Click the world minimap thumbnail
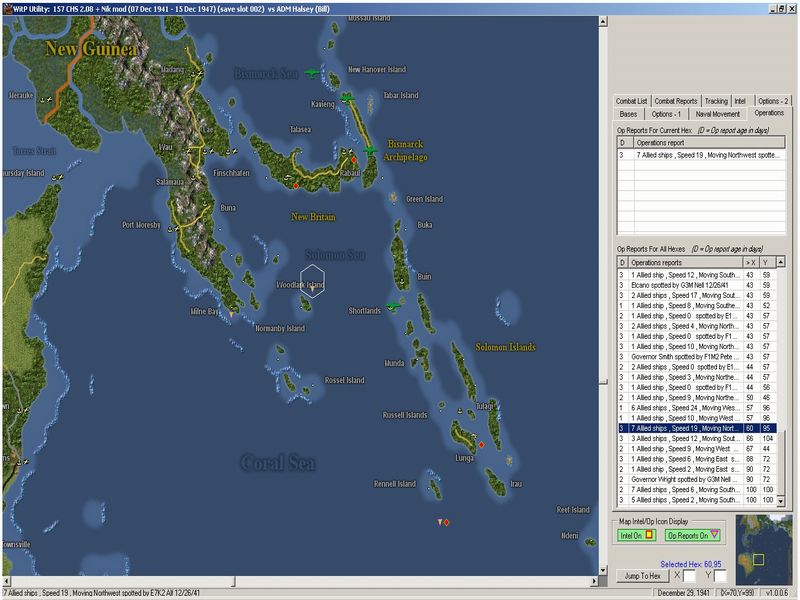 click(764, 549)
